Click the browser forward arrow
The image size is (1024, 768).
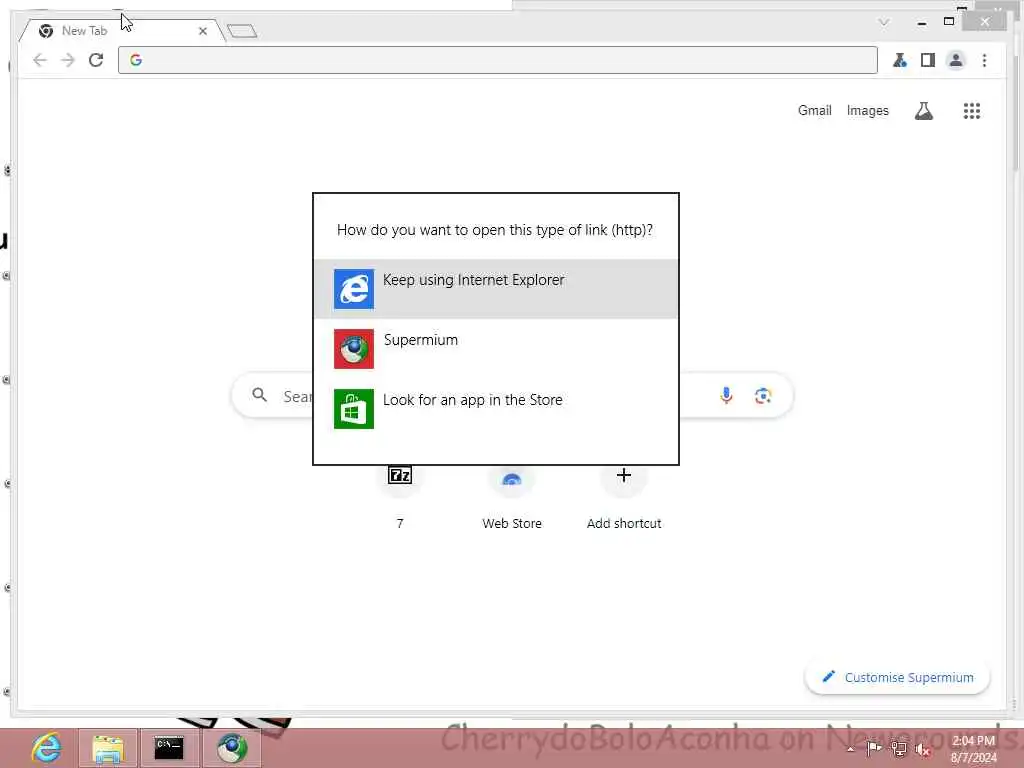click(68, 60)
